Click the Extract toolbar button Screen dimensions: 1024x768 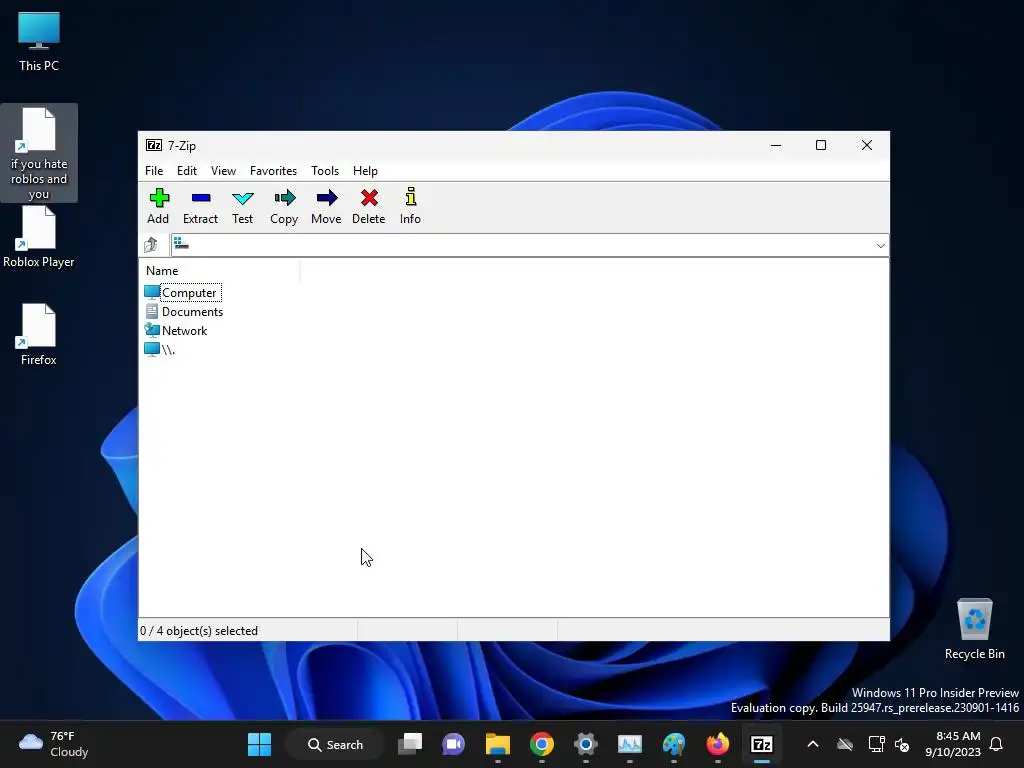click(200, 206)
